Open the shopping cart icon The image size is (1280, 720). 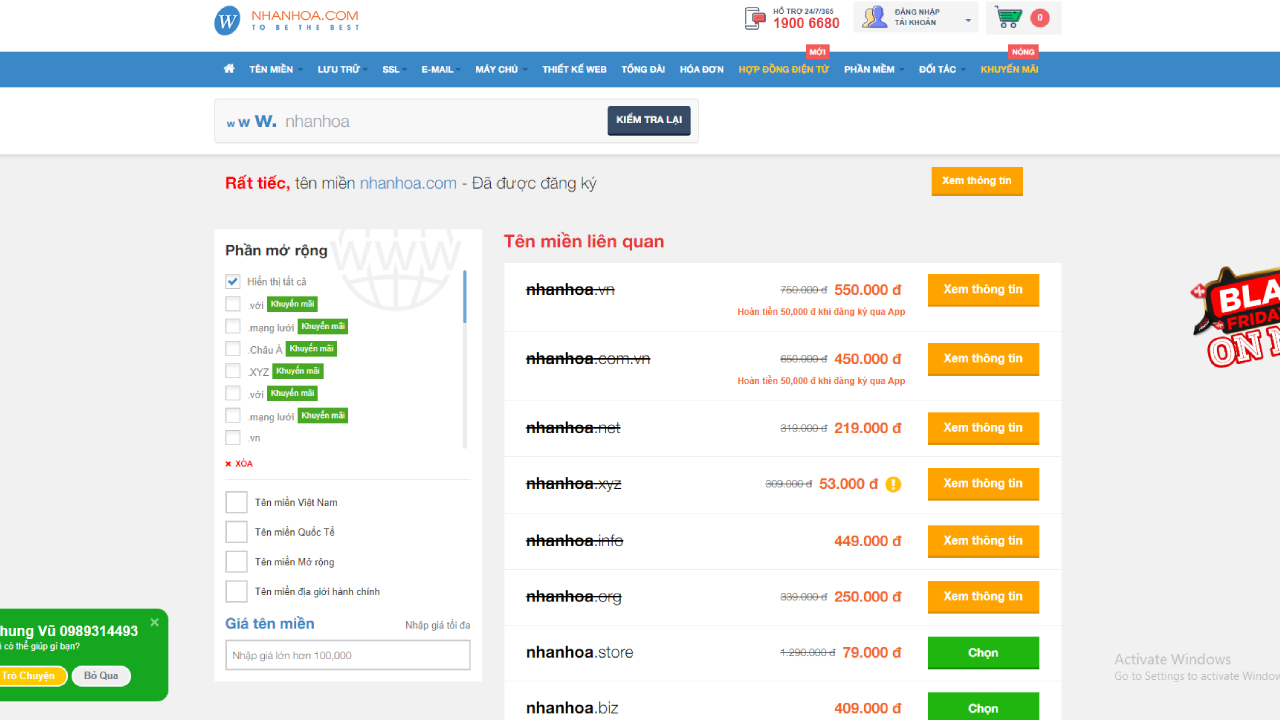(1008, 17)
